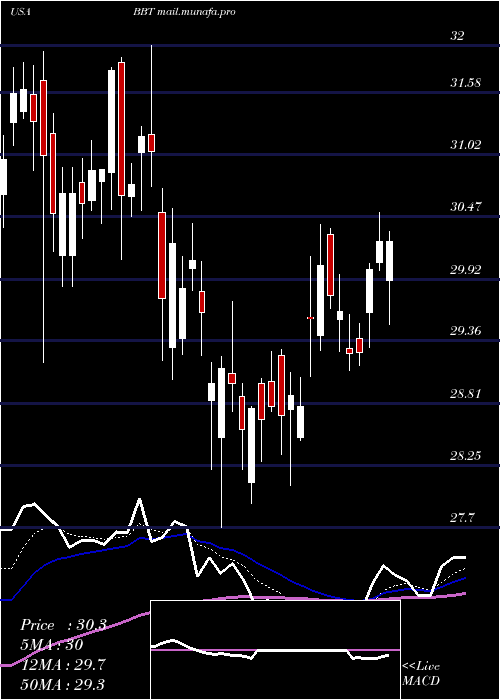500x700 pixels.
Task: Click the '12MA : 29.7' readout
Action: (62, 665)
